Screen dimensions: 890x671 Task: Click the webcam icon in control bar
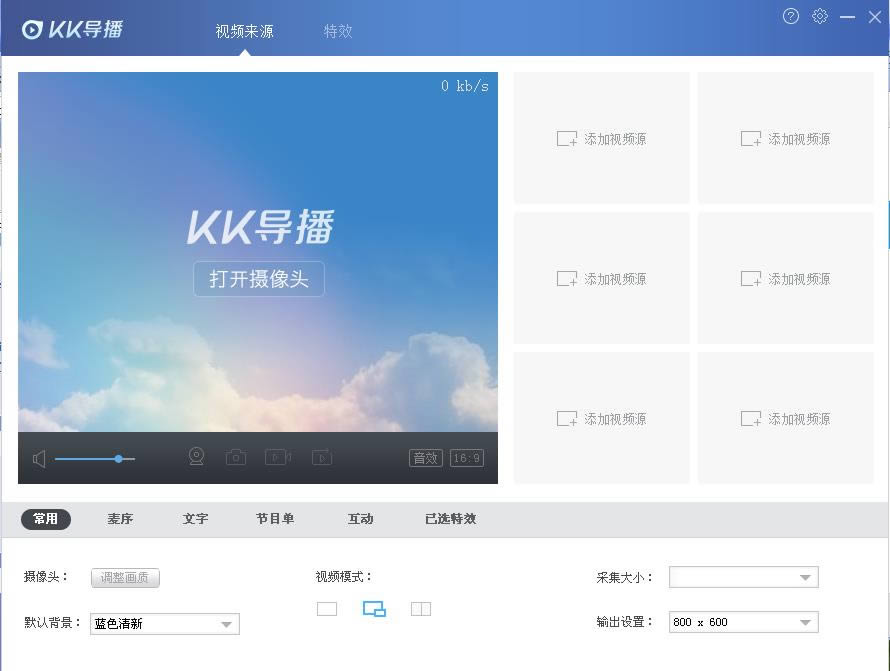point(197,457)
